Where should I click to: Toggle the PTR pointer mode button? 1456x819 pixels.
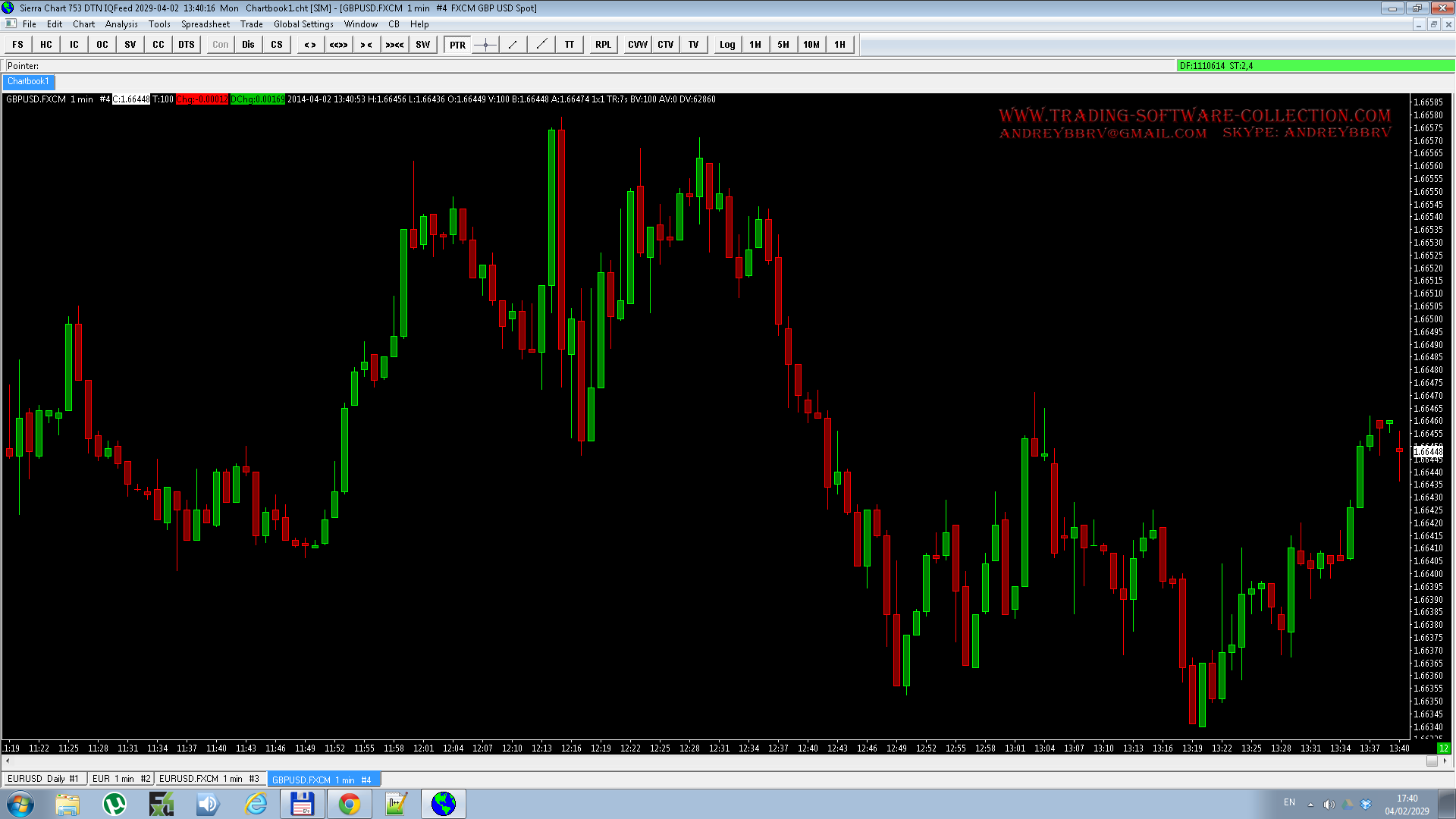pyautogui.click(x=457, y=45)
